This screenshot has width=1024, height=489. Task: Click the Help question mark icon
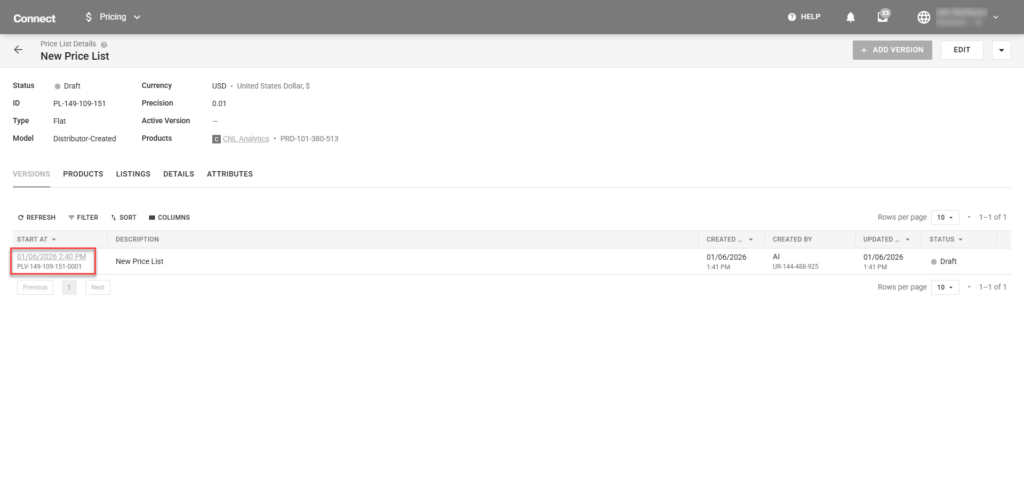click(792, 17)
